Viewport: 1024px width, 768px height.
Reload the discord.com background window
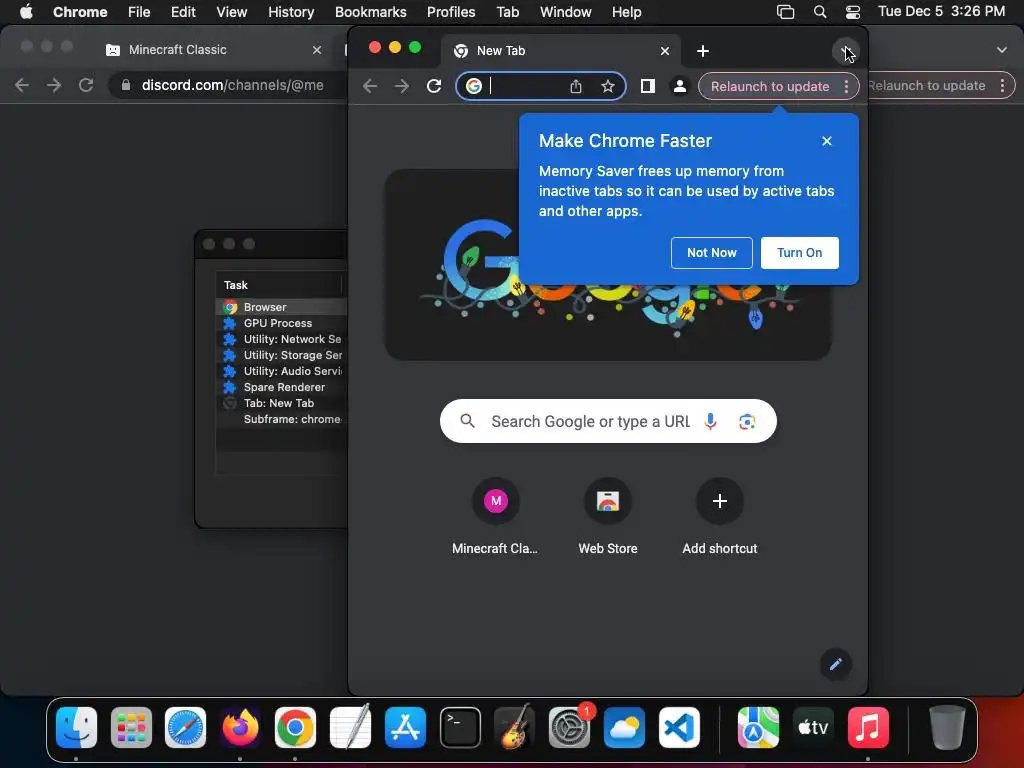point(86,85)
